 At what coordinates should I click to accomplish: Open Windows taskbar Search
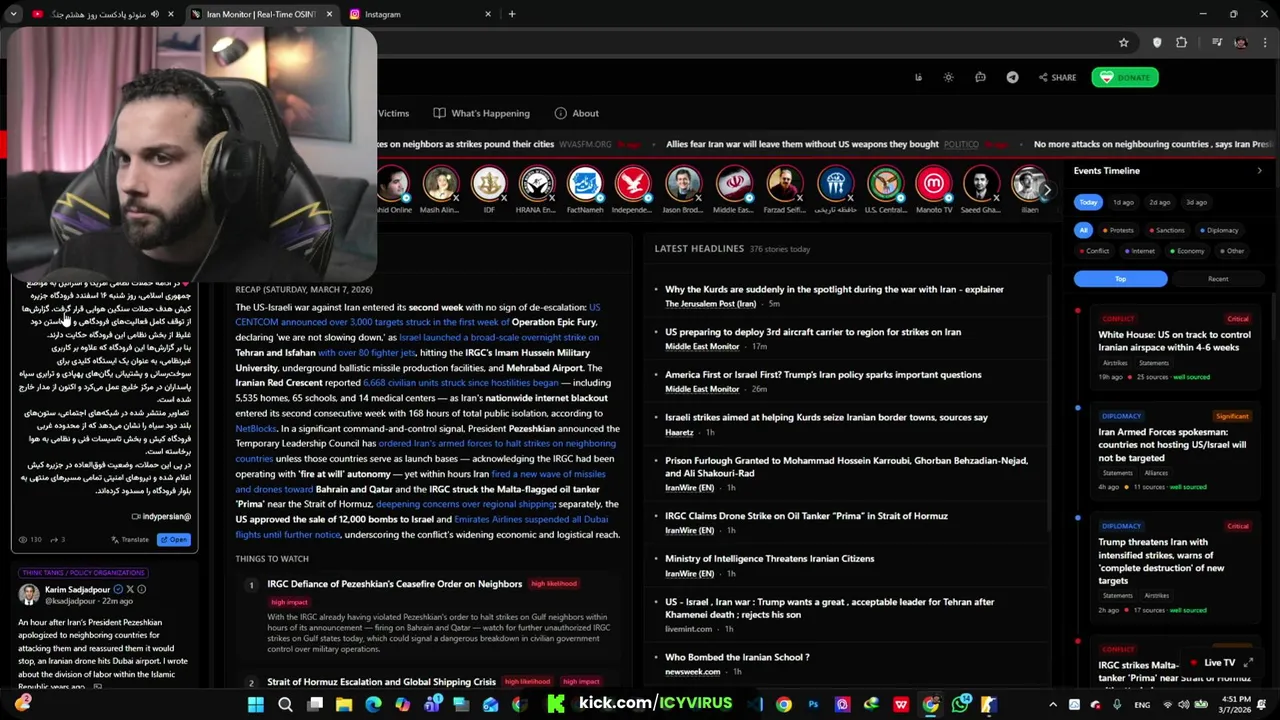(285, 705)
